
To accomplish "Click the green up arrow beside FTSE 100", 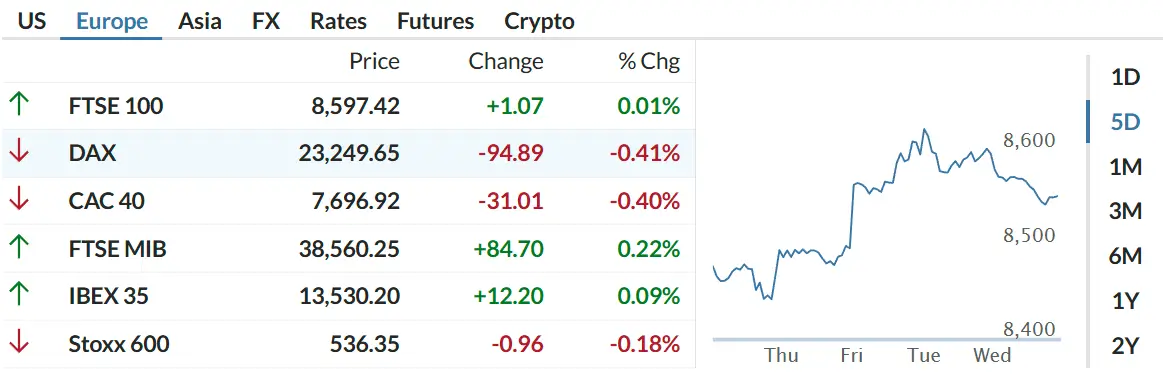I will pos(19,105).
